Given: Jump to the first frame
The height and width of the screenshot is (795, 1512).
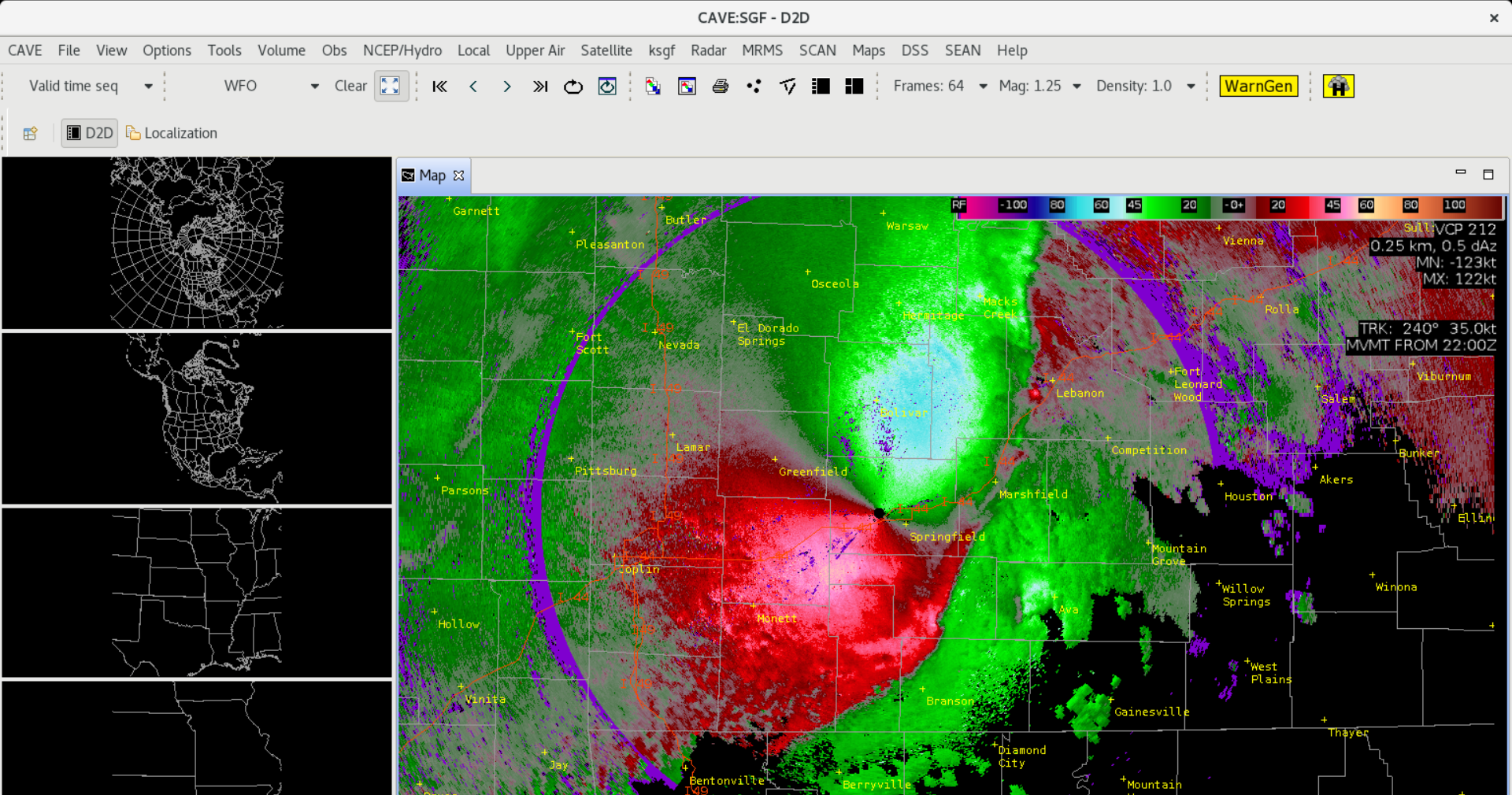Looking at the screenshot, I should click(439, 87).
